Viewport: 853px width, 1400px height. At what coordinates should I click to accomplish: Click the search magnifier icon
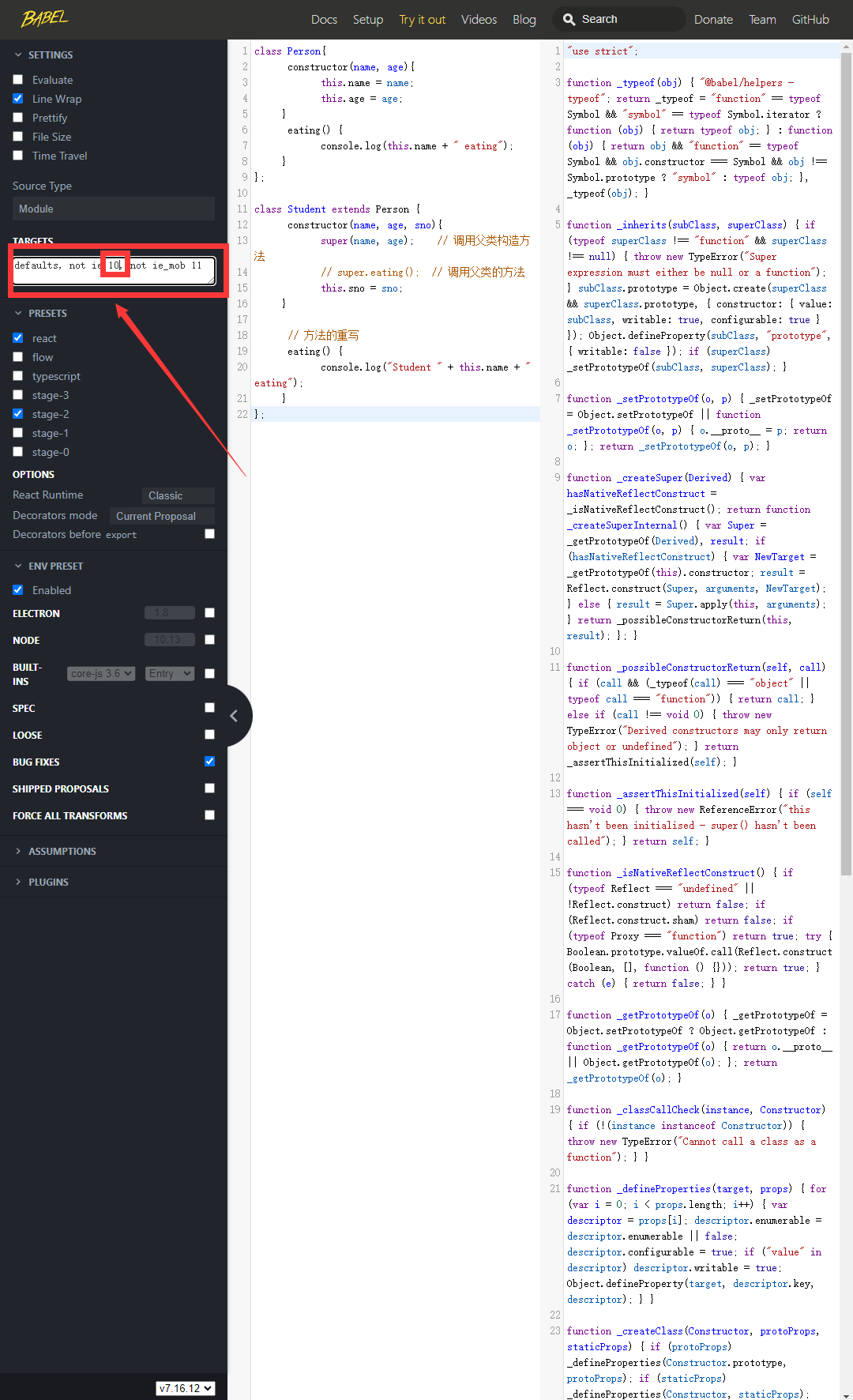[x=569, y=19]
